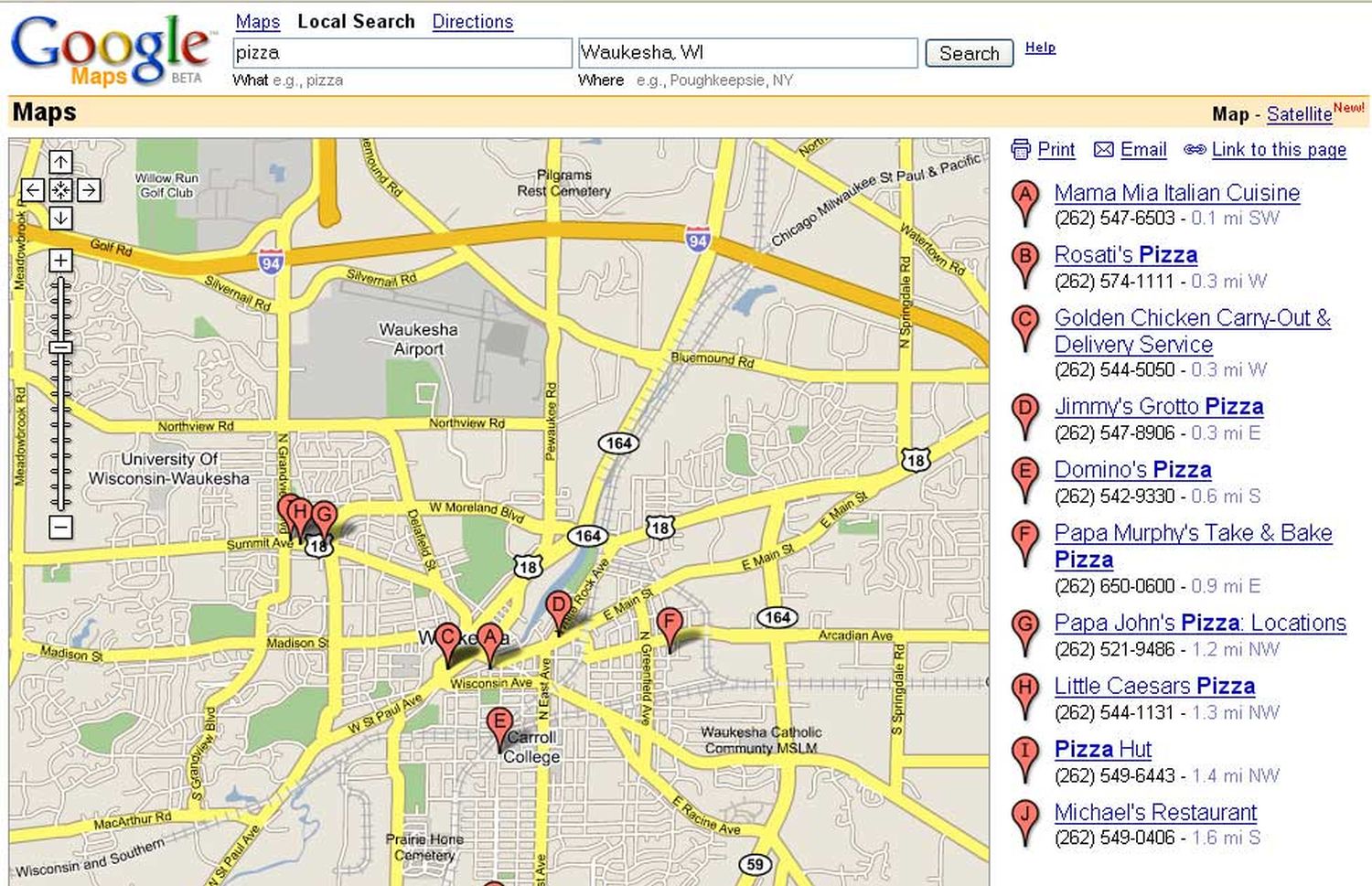Open the Maps tab

point(257,21)
